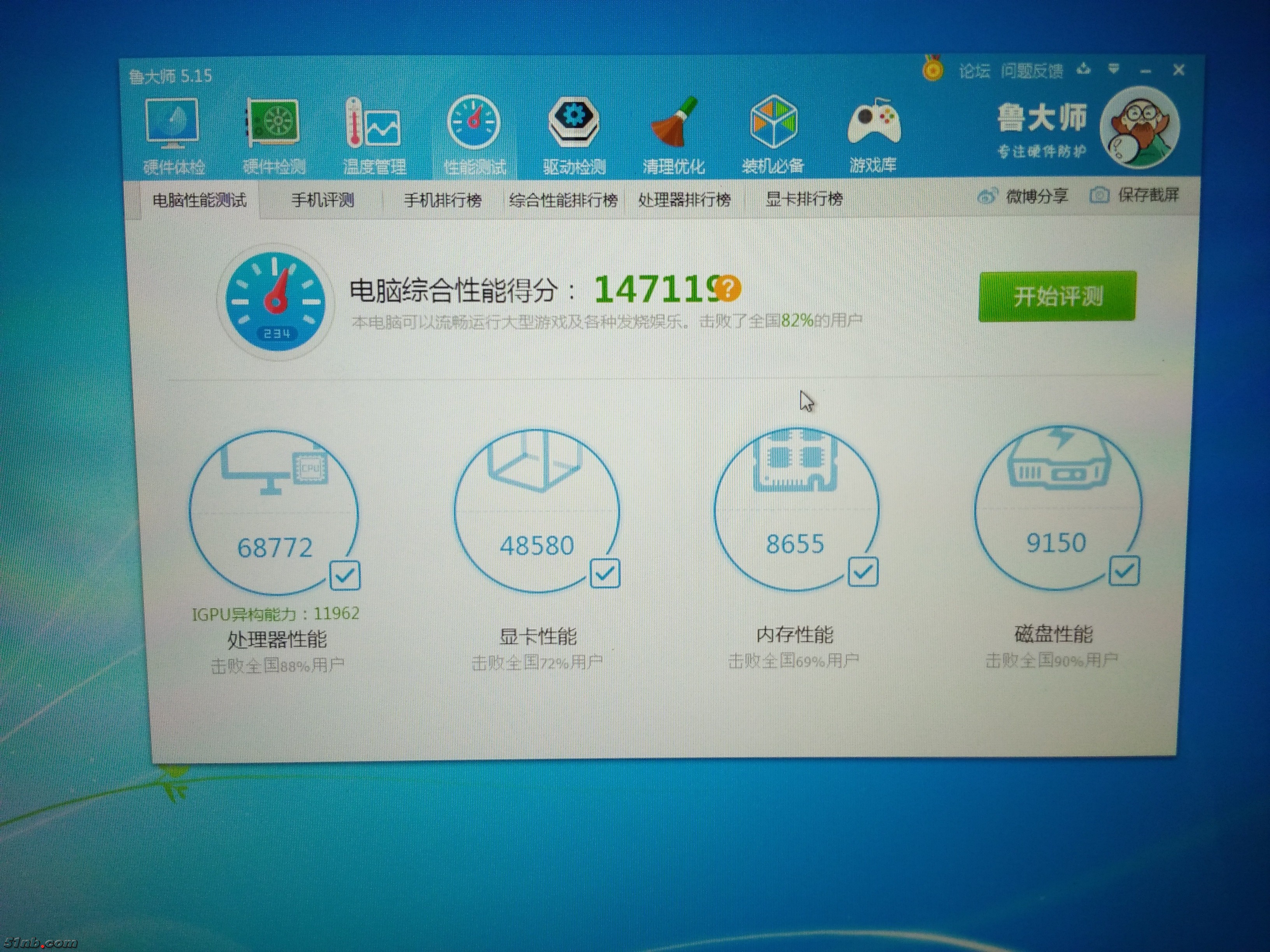Image resolution: width=1270 pixels, height=952 pixels.
Task: Click the orange question mark beside score
Action: pyautogui.click(x=728, y=288)
